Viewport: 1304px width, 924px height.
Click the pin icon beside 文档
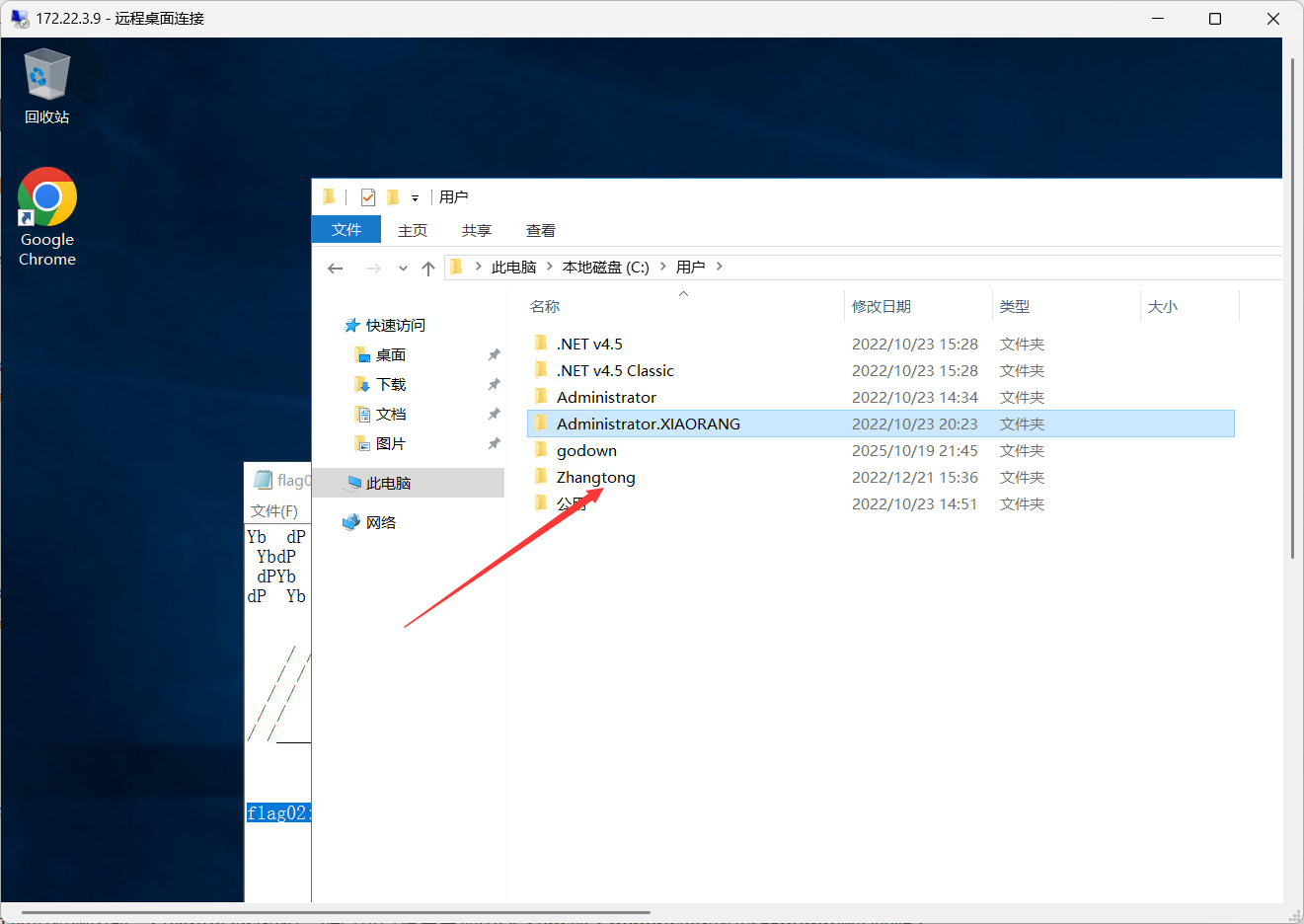click(x=494, y=415)
